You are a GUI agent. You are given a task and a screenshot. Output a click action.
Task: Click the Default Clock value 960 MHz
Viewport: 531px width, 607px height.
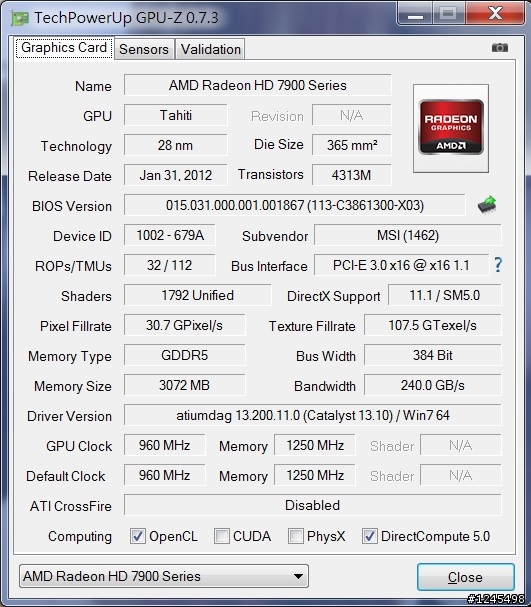click(164, 475)
